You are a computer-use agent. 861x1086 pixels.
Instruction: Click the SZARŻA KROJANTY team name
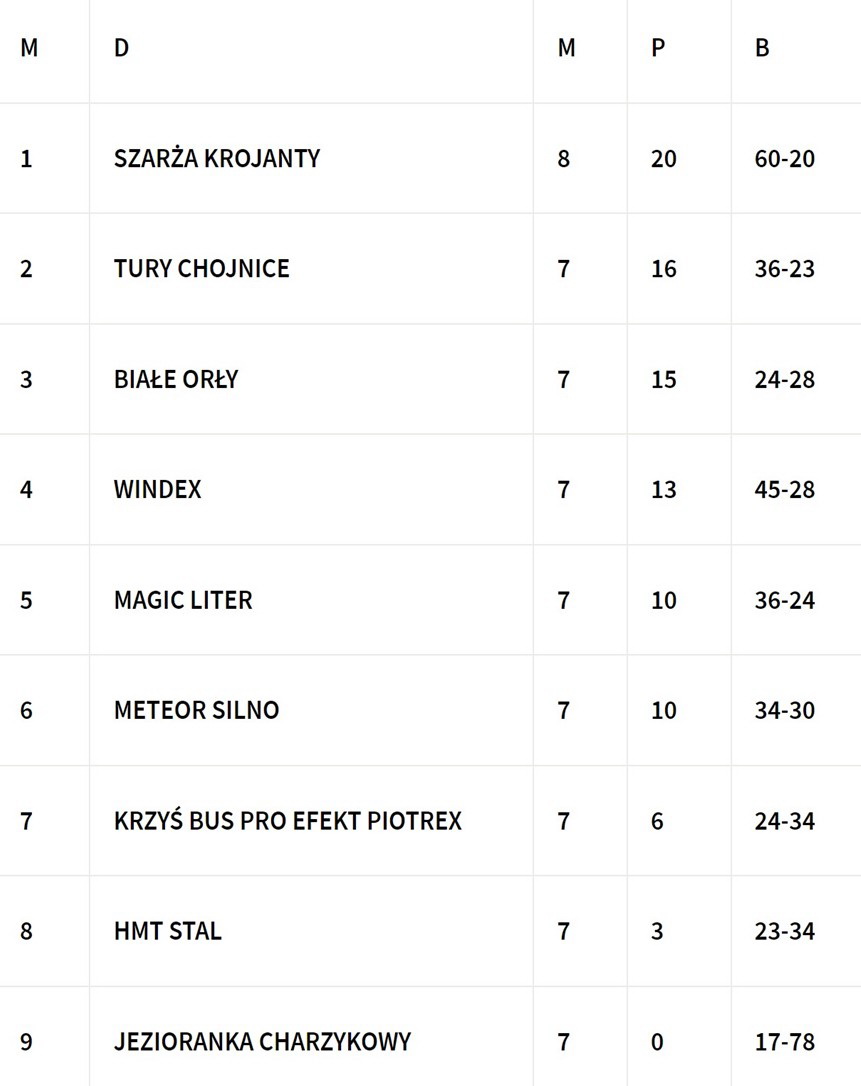click(x=217, y=158)
